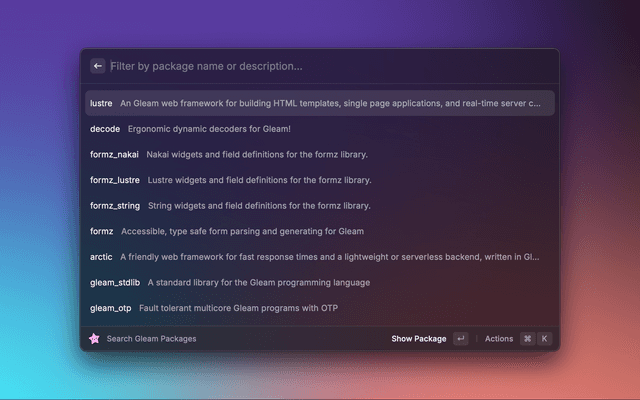Screen dimensions: 640x400
Task: Choose the formz_nakai package
Action: pos(114,155)
